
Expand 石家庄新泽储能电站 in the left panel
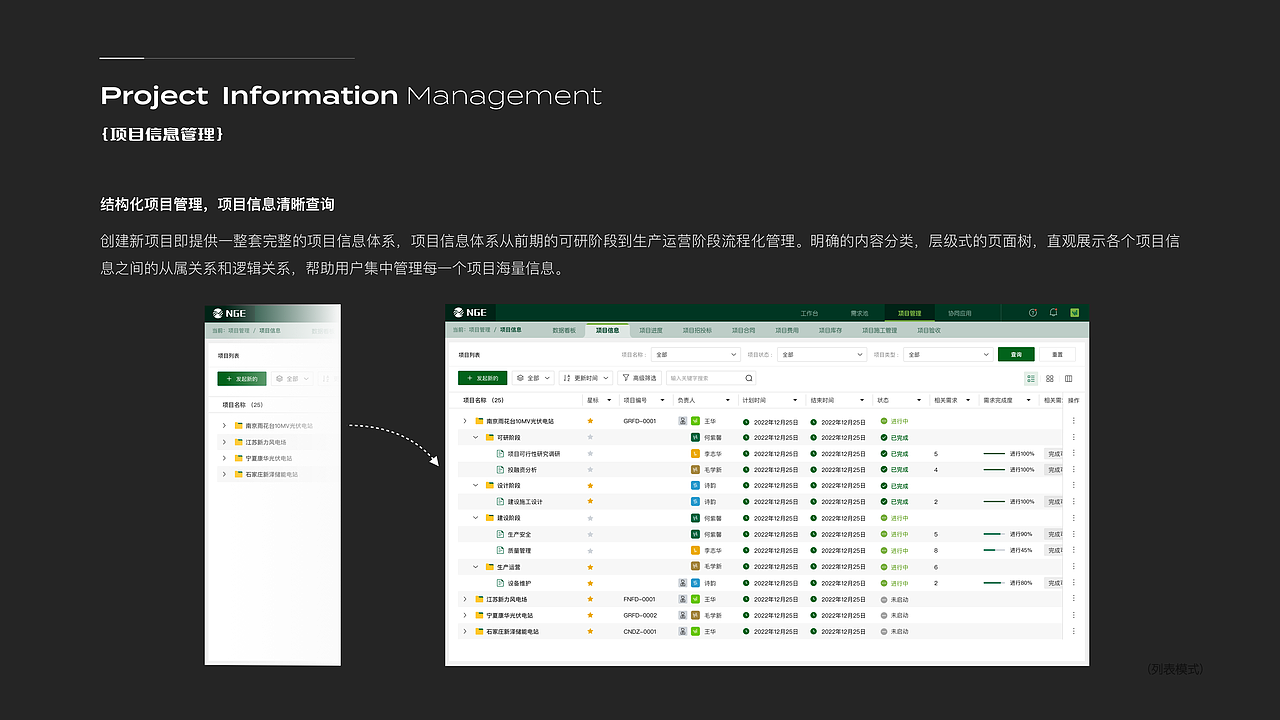click(x=225, y=474)
